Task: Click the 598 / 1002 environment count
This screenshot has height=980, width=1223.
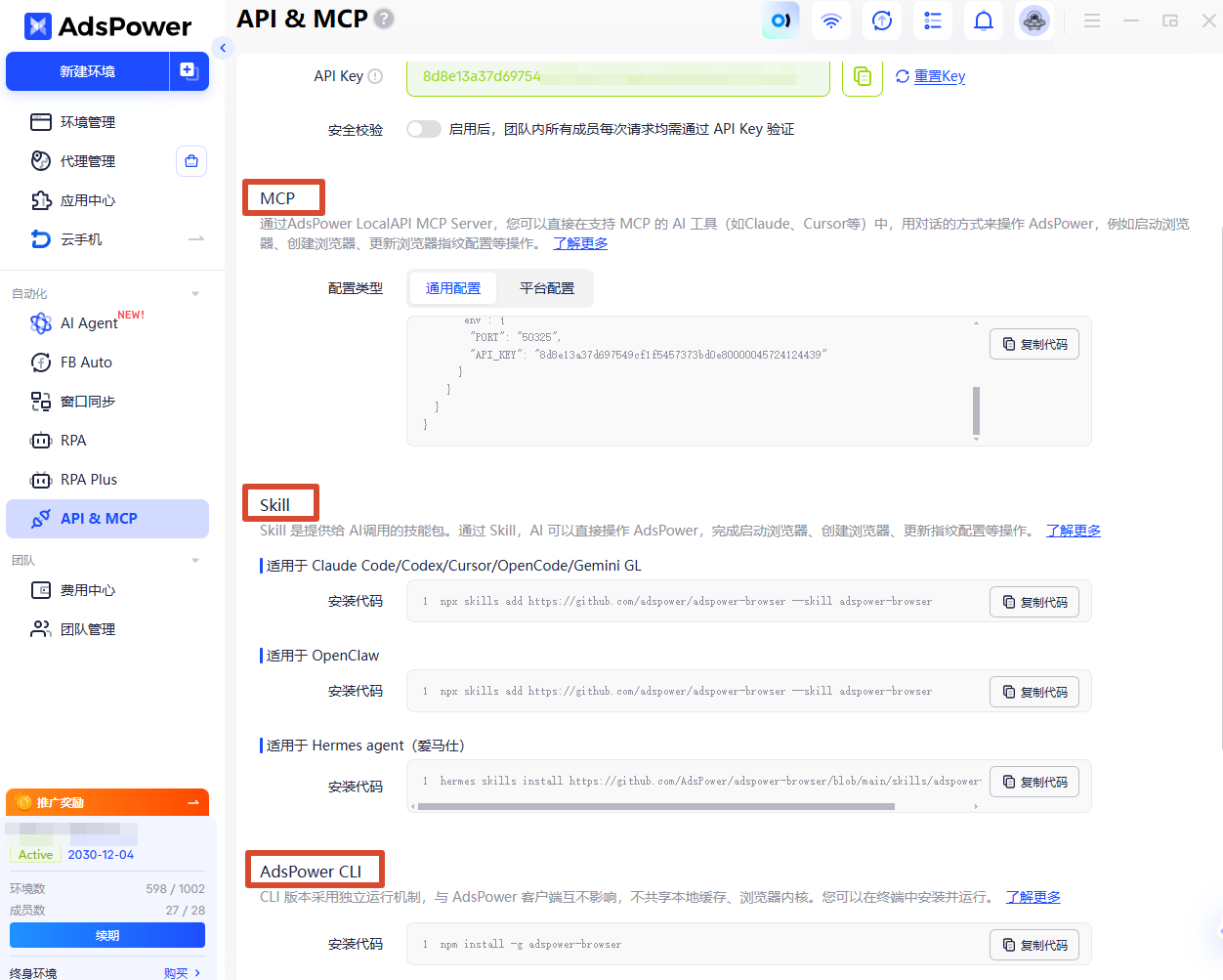Action: (x=176, y=889)
